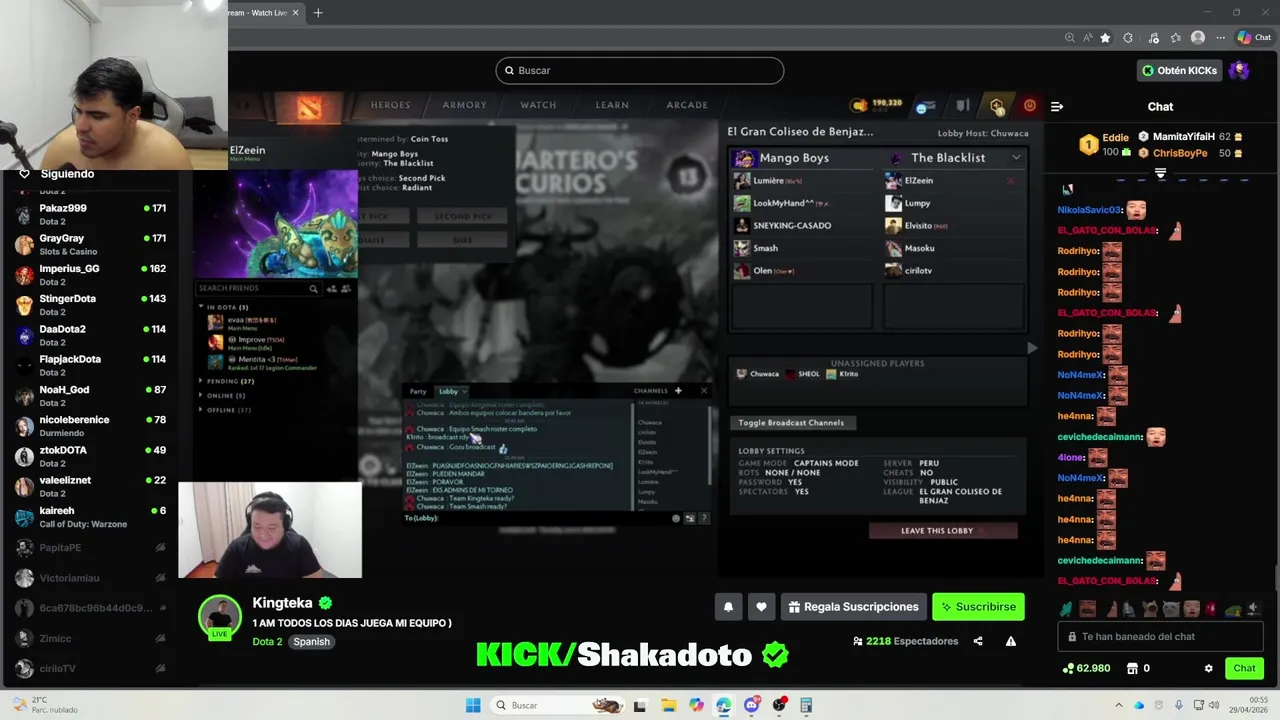Open the ARMORY menu tab
1280x720 pixels.
(x=464, y=105)
